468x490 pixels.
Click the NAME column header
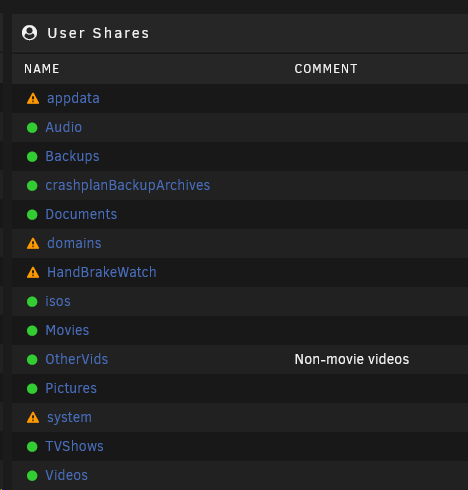pos(42,69)
